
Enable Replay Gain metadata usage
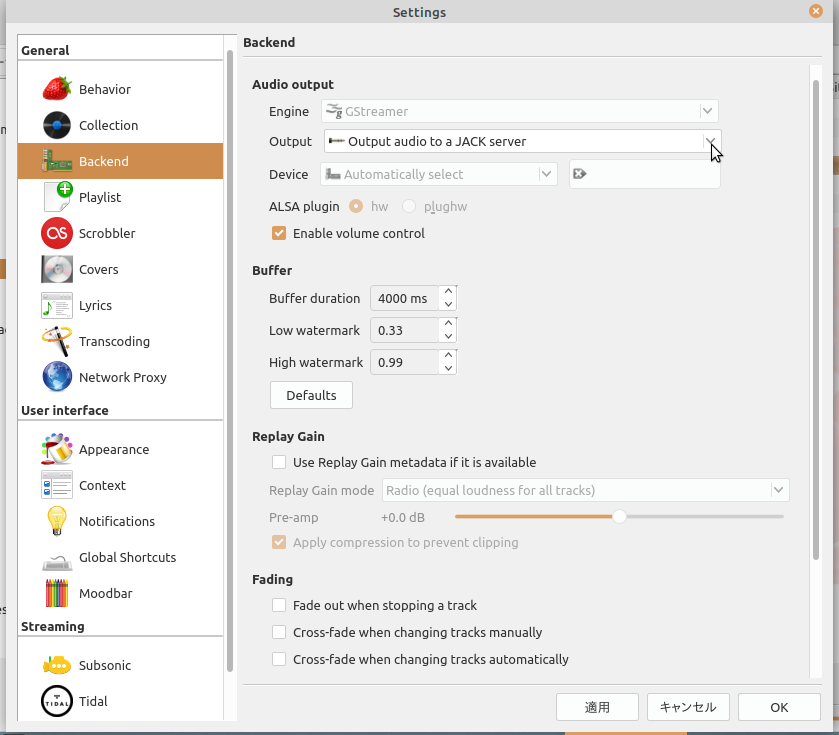point(278,462)
